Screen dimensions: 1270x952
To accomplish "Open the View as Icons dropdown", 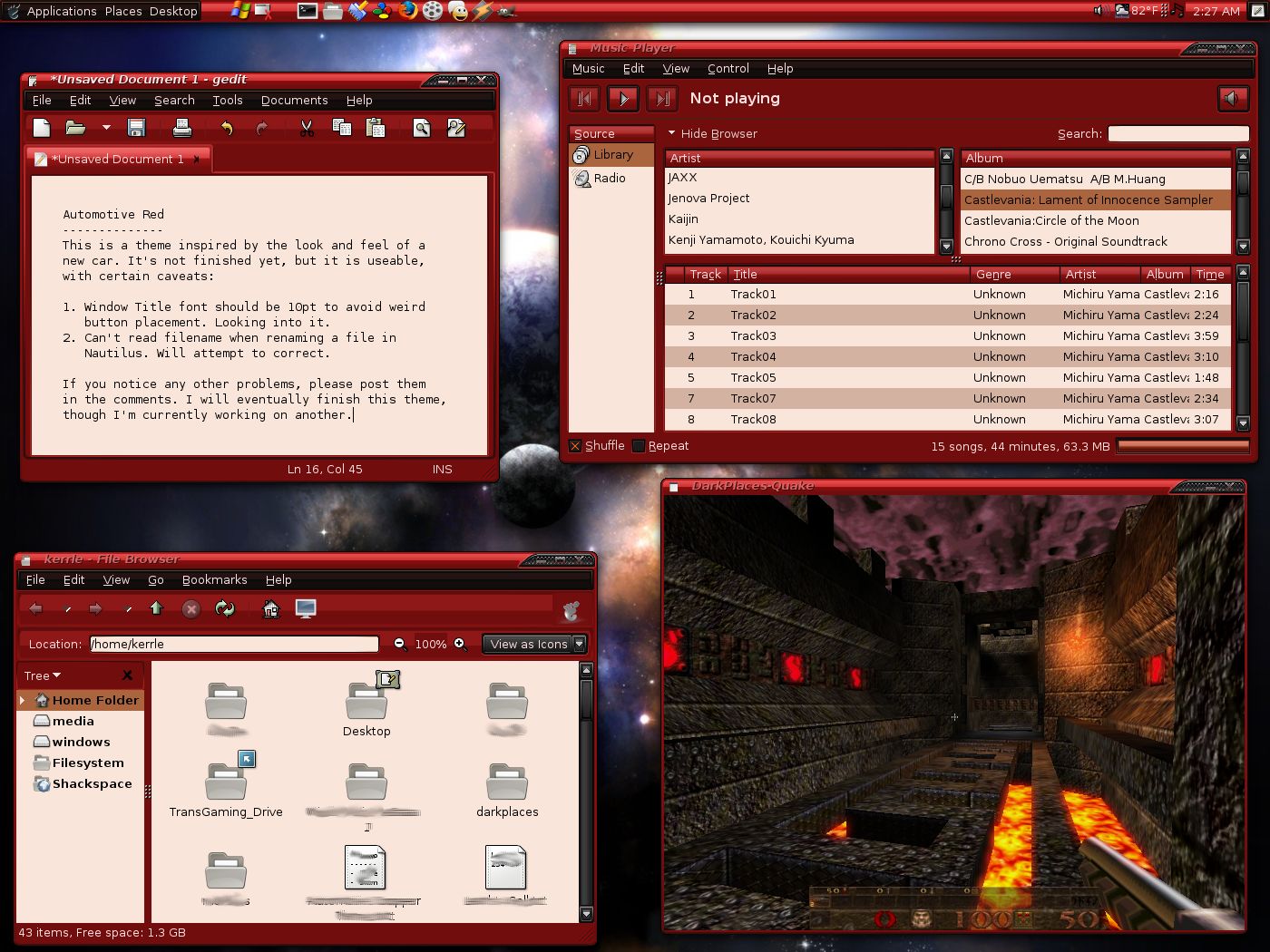I will [x=534, y=644].
